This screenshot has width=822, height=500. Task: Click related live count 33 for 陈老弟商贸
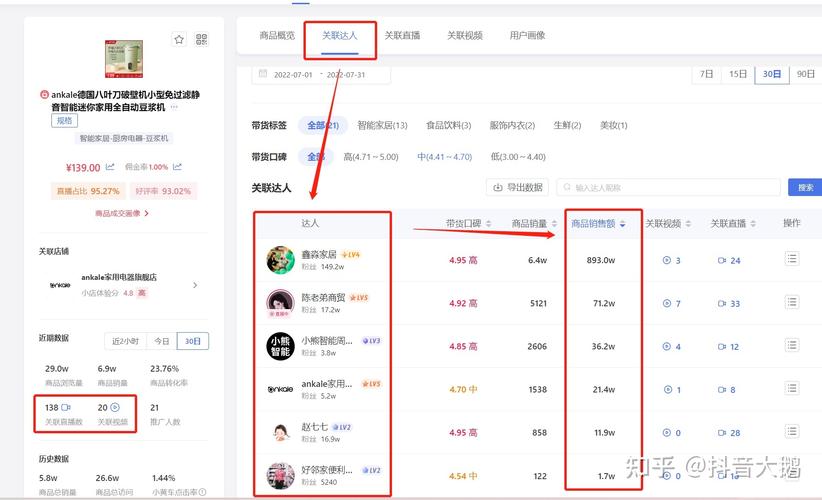point(729,303)
